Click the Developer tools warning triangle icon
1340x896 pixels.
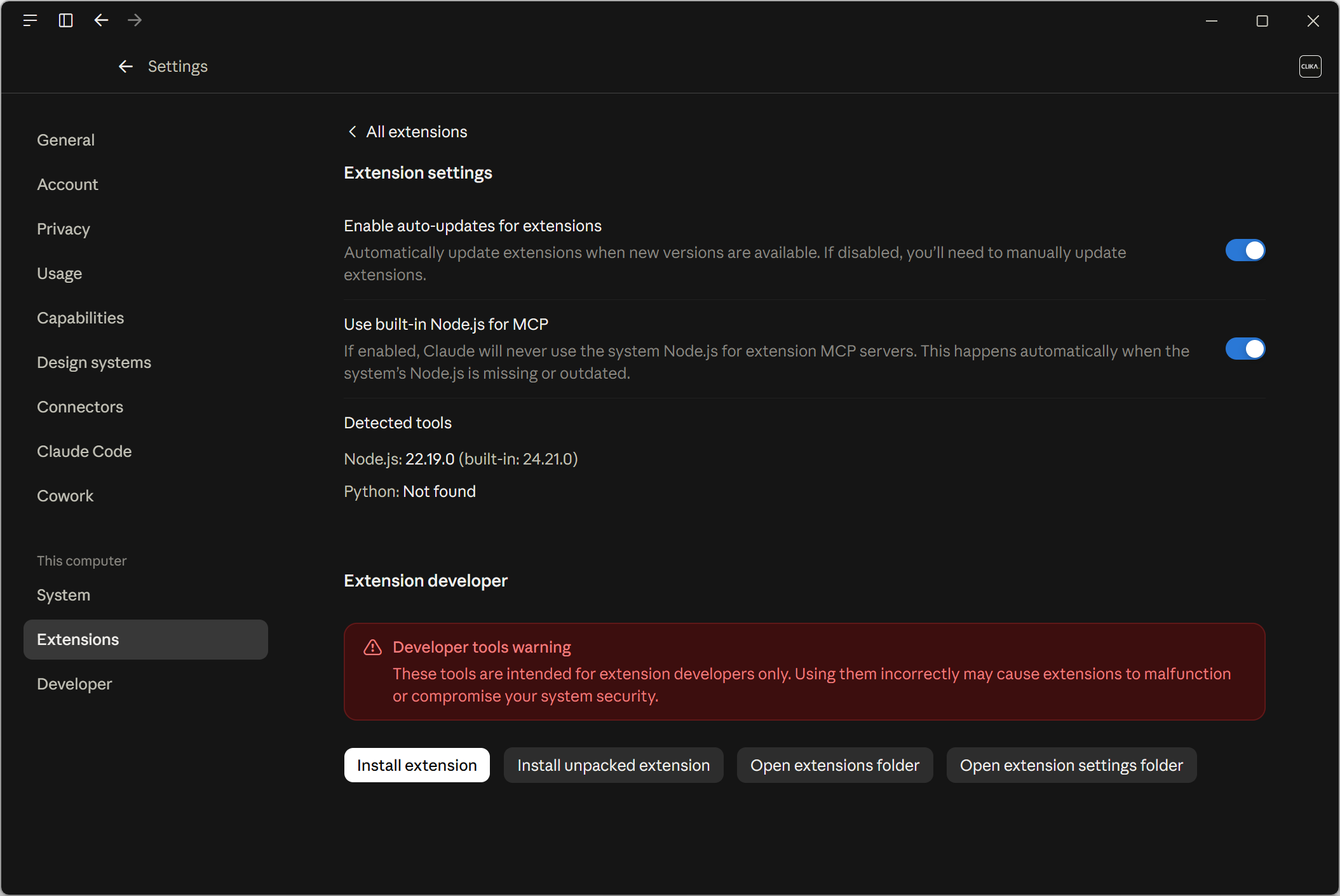(372, 648)
